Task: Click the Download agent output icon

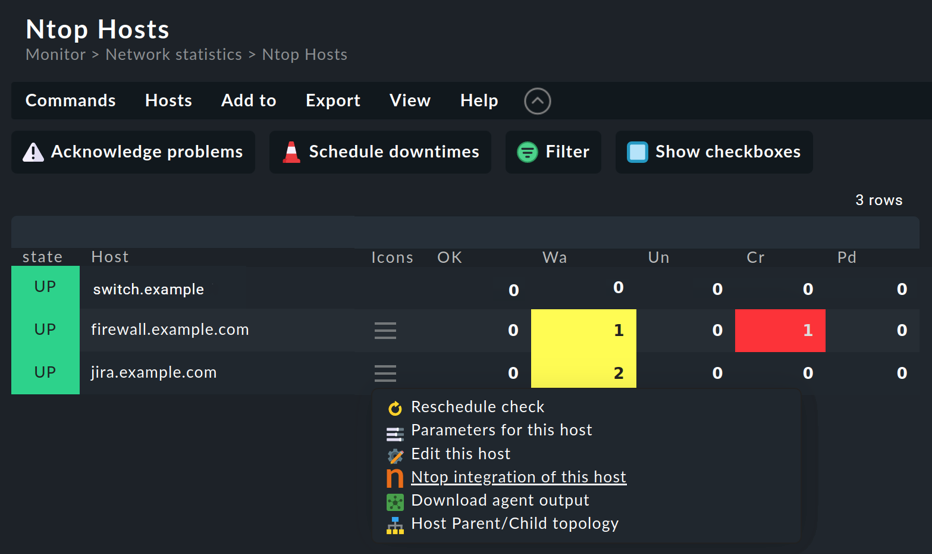Action: [x=395, y=502]
